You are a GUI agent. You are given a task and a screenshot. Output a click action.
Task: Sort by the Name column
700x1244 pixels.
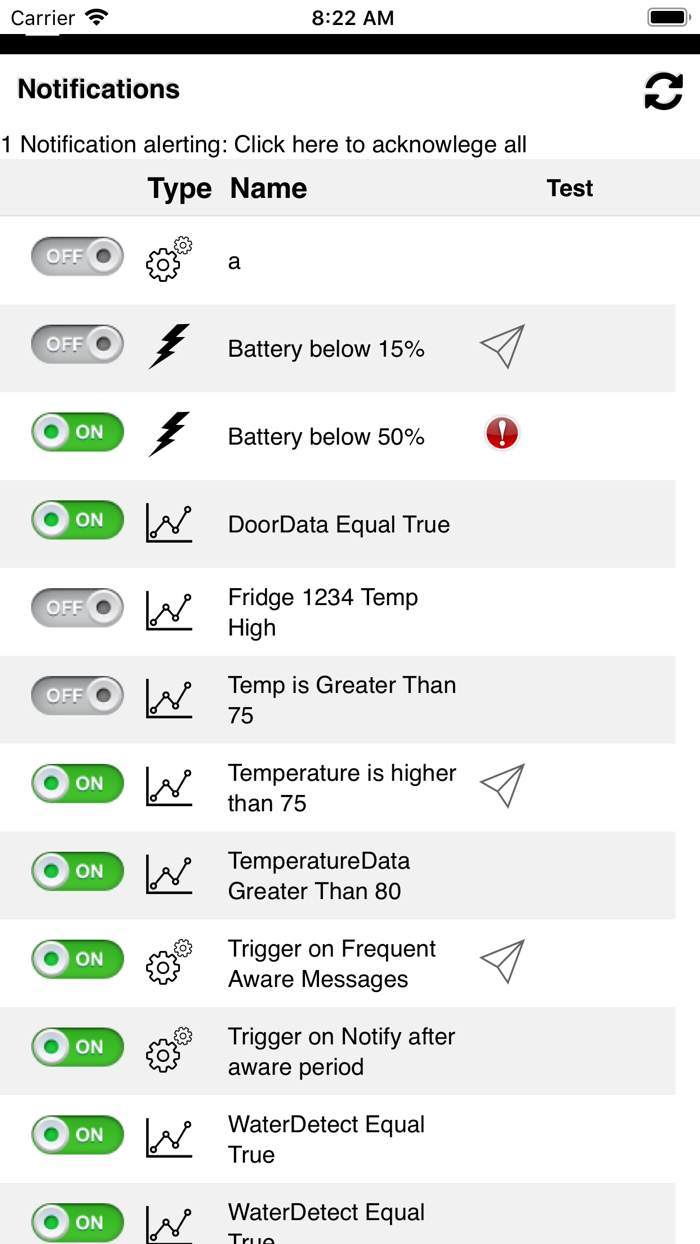click(267, 188)
